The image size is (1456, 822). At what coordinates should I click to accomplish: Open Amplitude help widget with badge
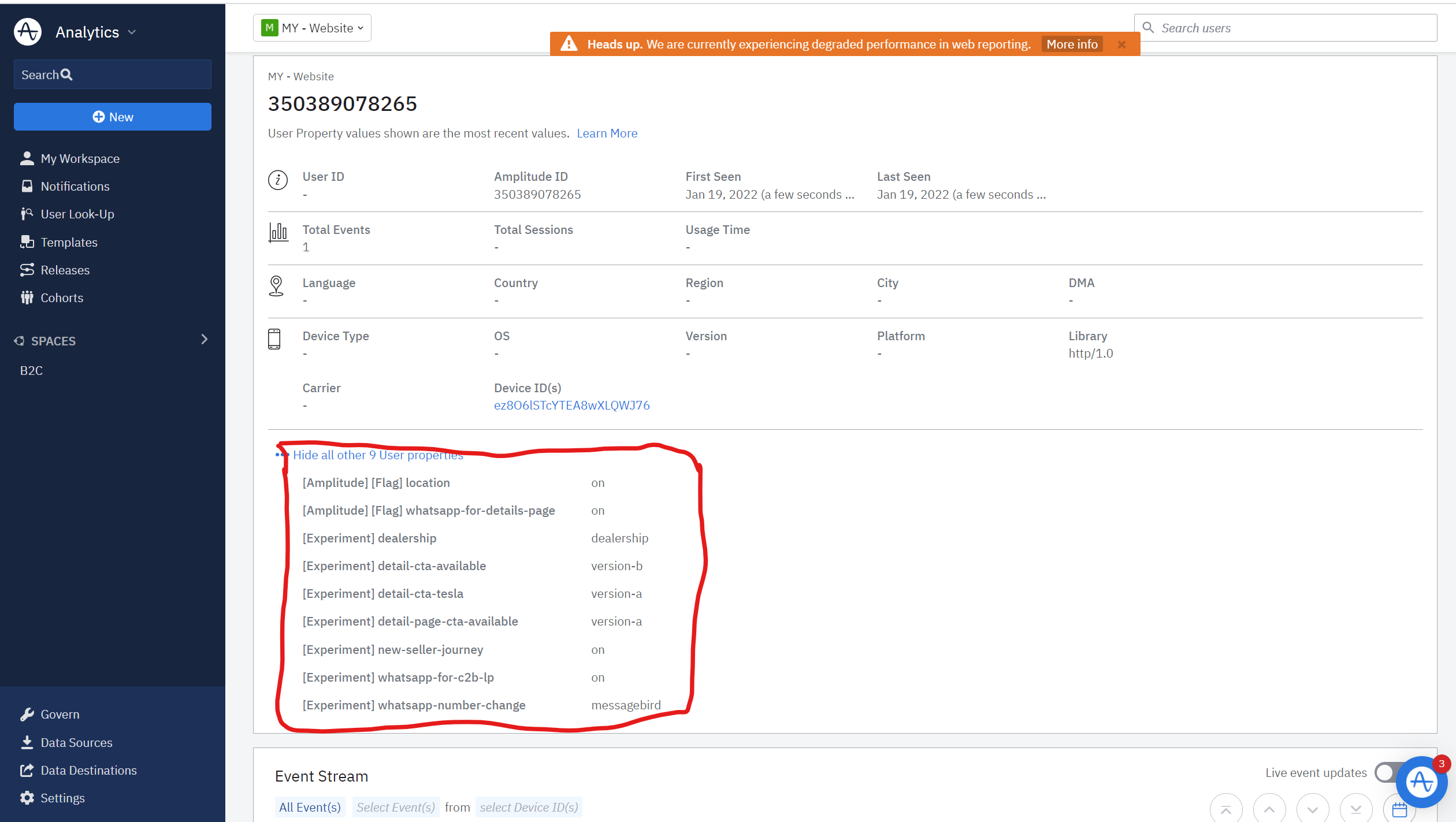coord(1421,782)
